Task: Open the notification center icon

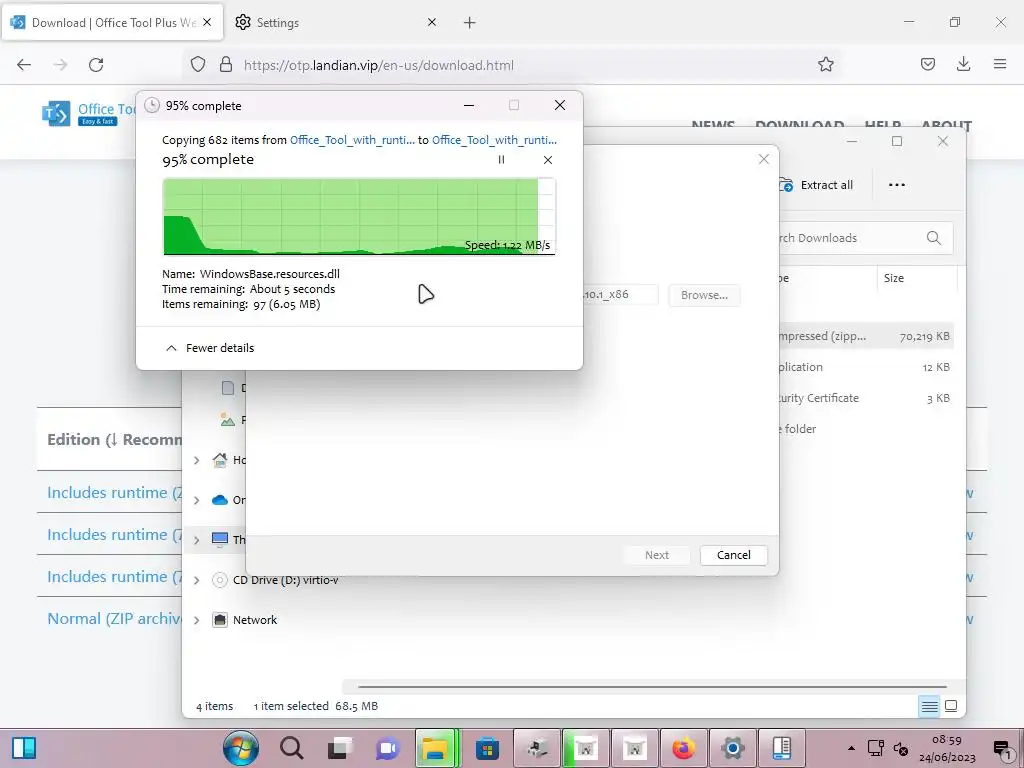Action: coord(1002,748)
